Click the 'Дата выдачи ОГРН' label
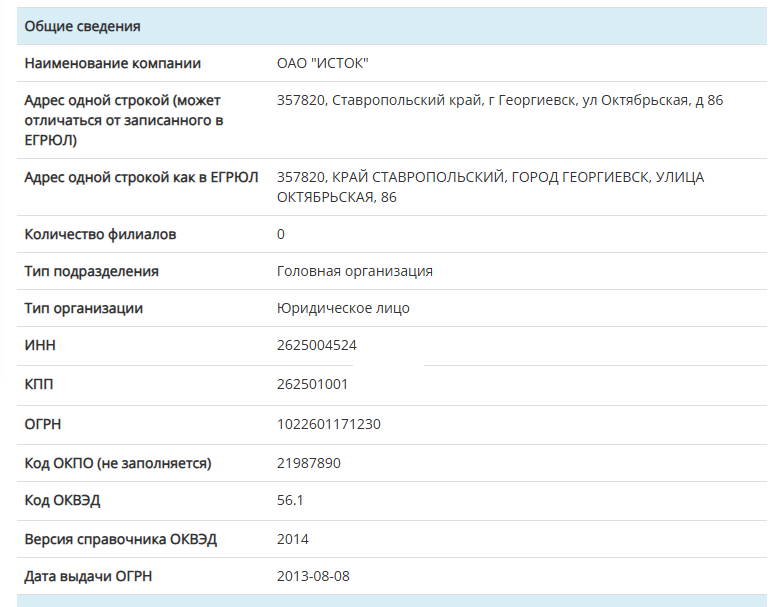The width and height of the screenshot is (774, 607). (88, 576)
